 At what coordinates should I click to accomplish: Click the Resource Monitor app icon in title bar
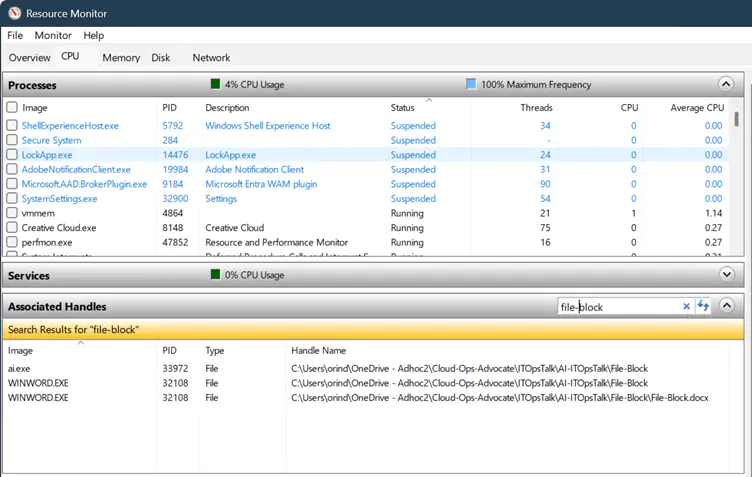14,13
